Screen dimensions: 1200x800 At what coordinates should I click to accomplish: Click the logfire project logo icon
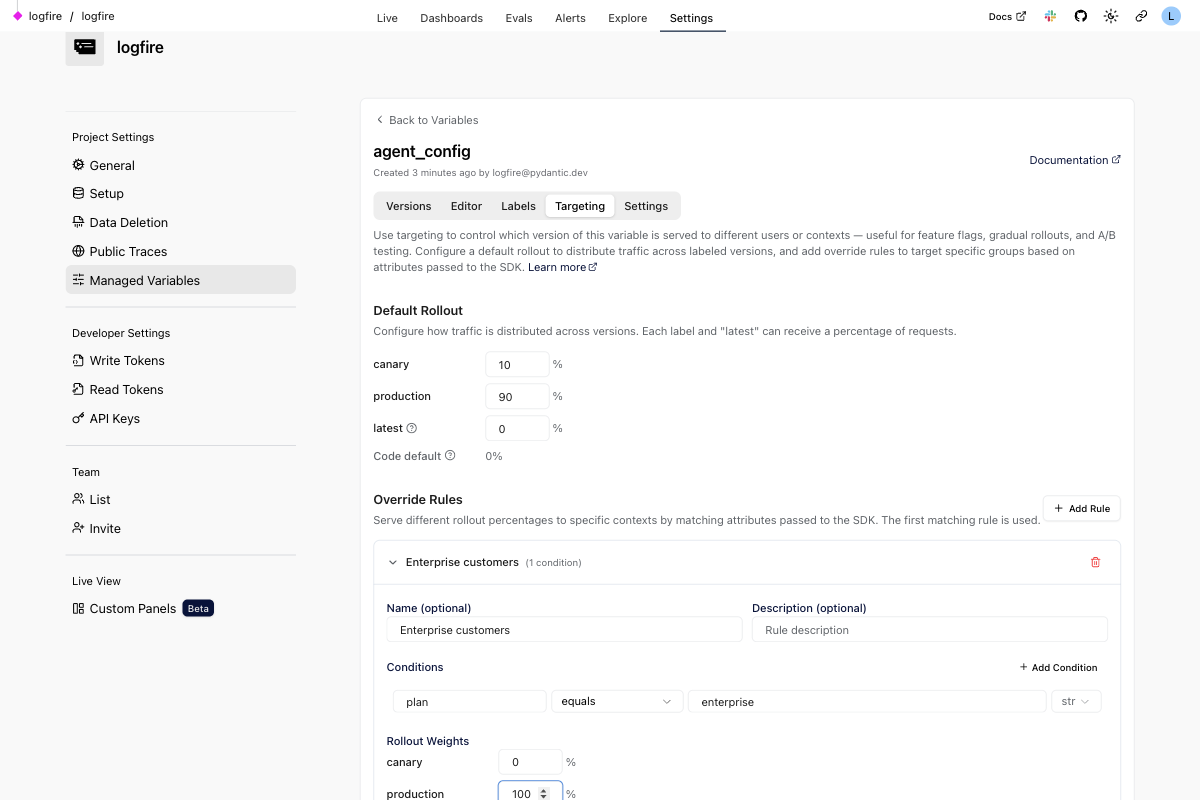coord(85,47)
